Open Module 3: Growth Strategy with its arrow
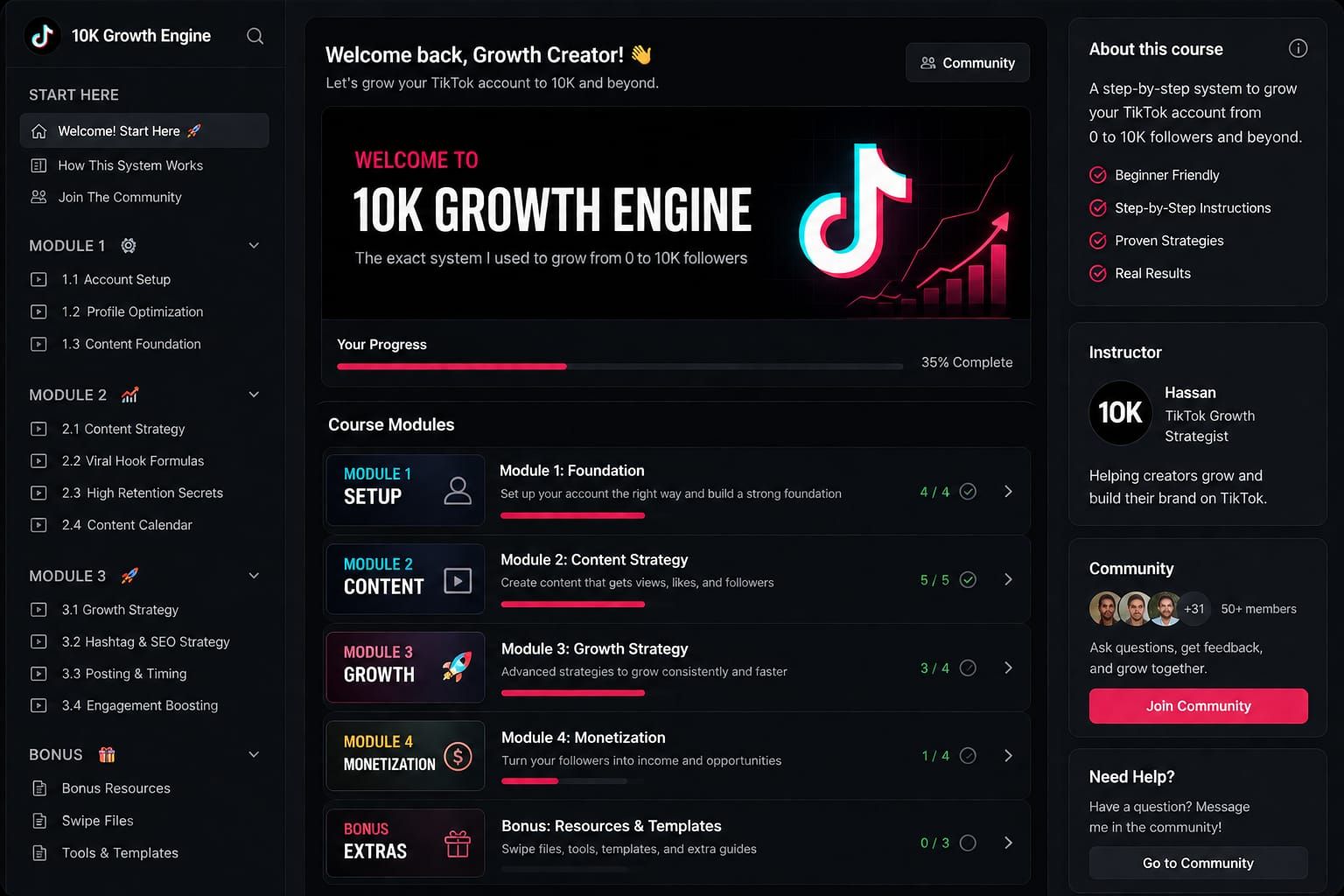The width and height of the screenshot is (1344, 896). point(1008,668)
